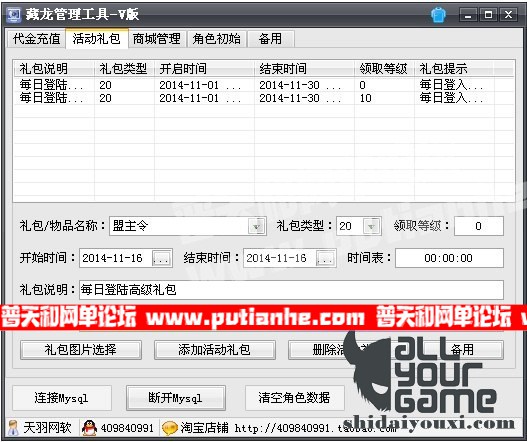Click the app icon in title bar
The image size is (527, 442).
click(x=14, y=14)
